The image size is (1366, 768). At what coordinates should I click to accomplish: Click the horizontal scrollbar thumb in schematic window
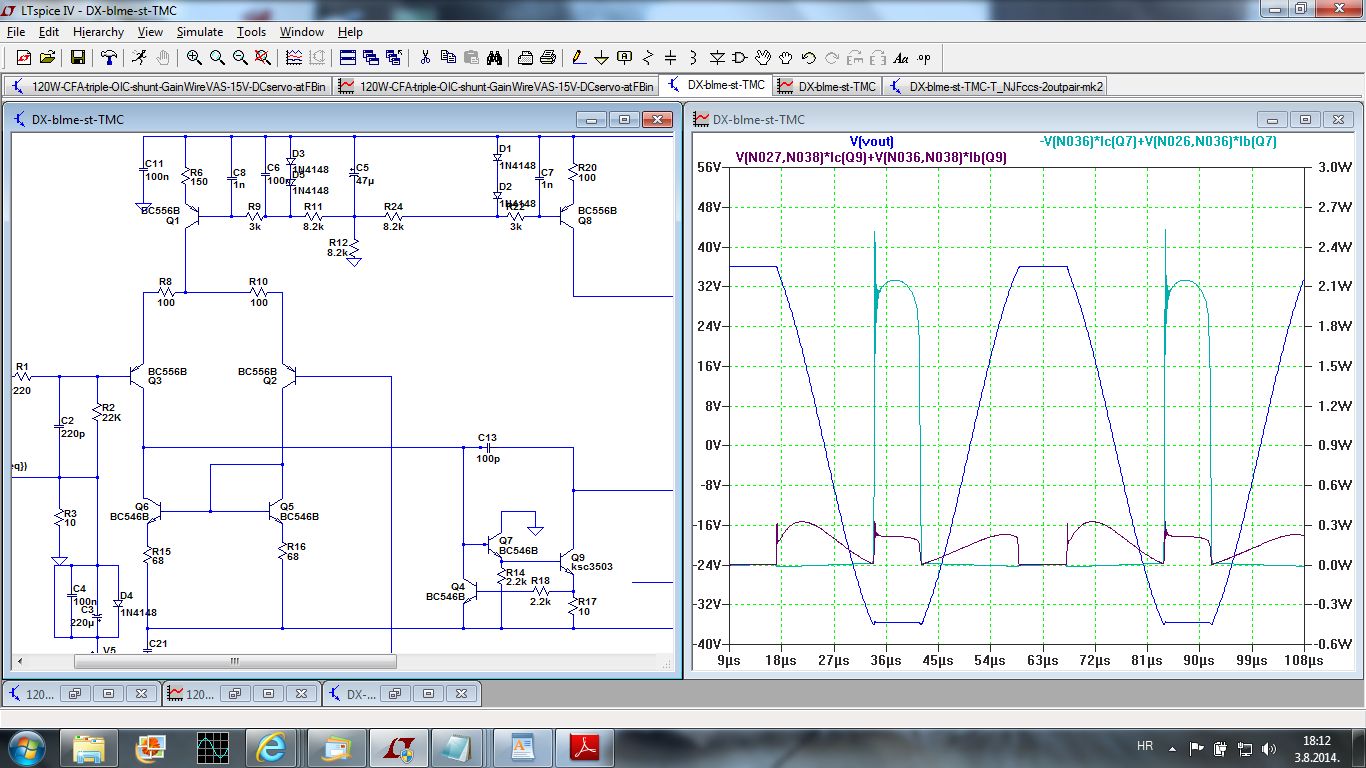tap(235, 661)
